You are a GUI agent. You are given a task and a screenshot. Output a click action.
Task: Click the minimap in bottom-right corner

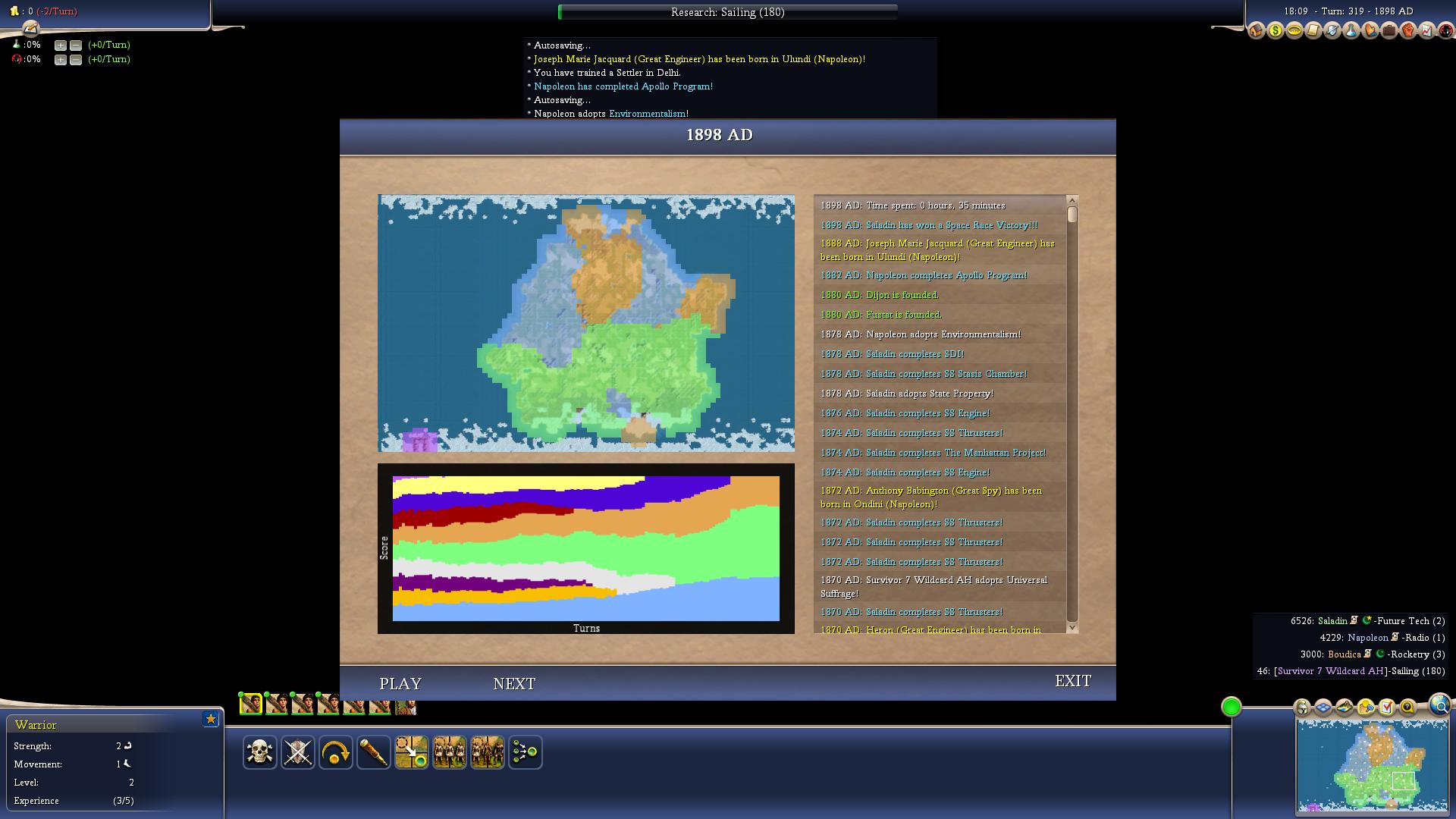point(1372,765)
